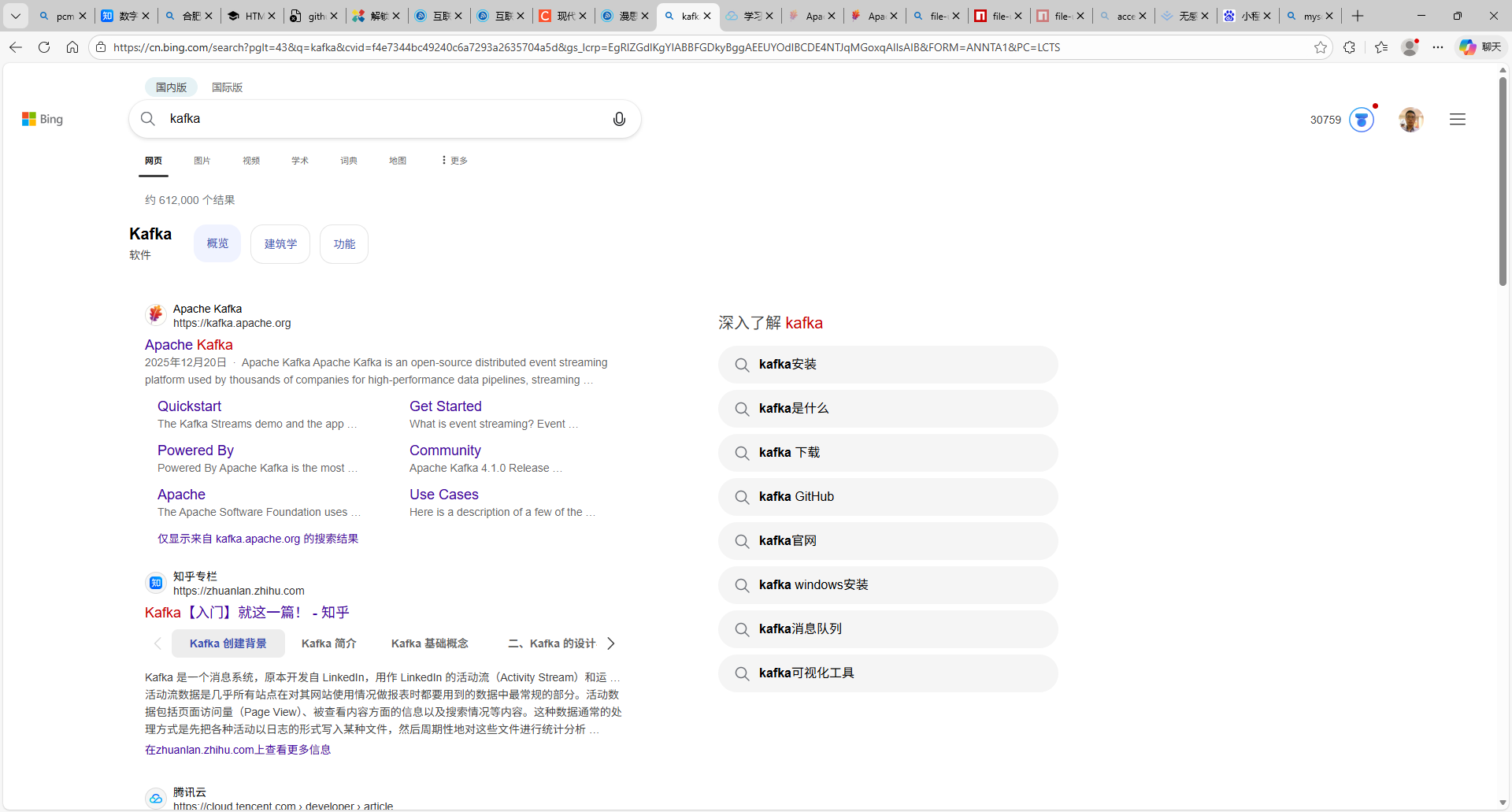This screenshot has height=812, width=1512.
Task: Add this page to favorites star
Action: 1321,47
